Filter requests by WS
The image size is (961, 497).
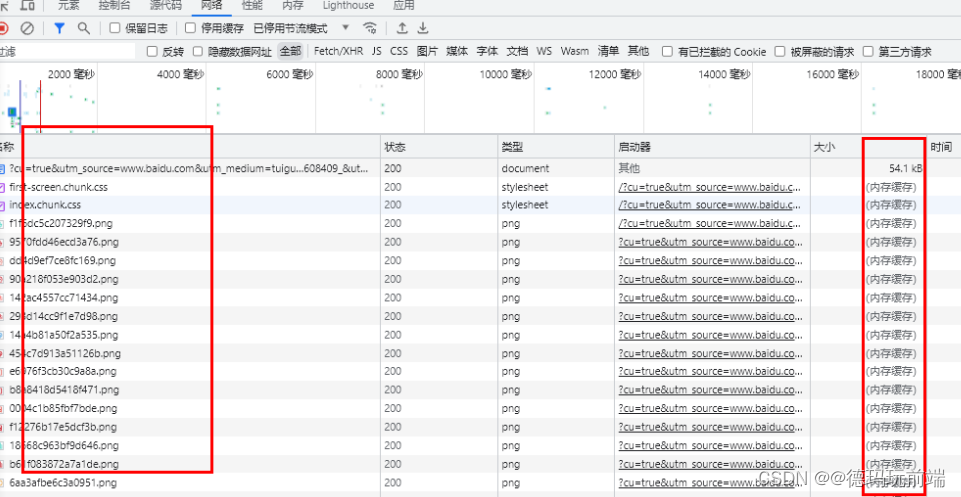(x=544, y=51)
